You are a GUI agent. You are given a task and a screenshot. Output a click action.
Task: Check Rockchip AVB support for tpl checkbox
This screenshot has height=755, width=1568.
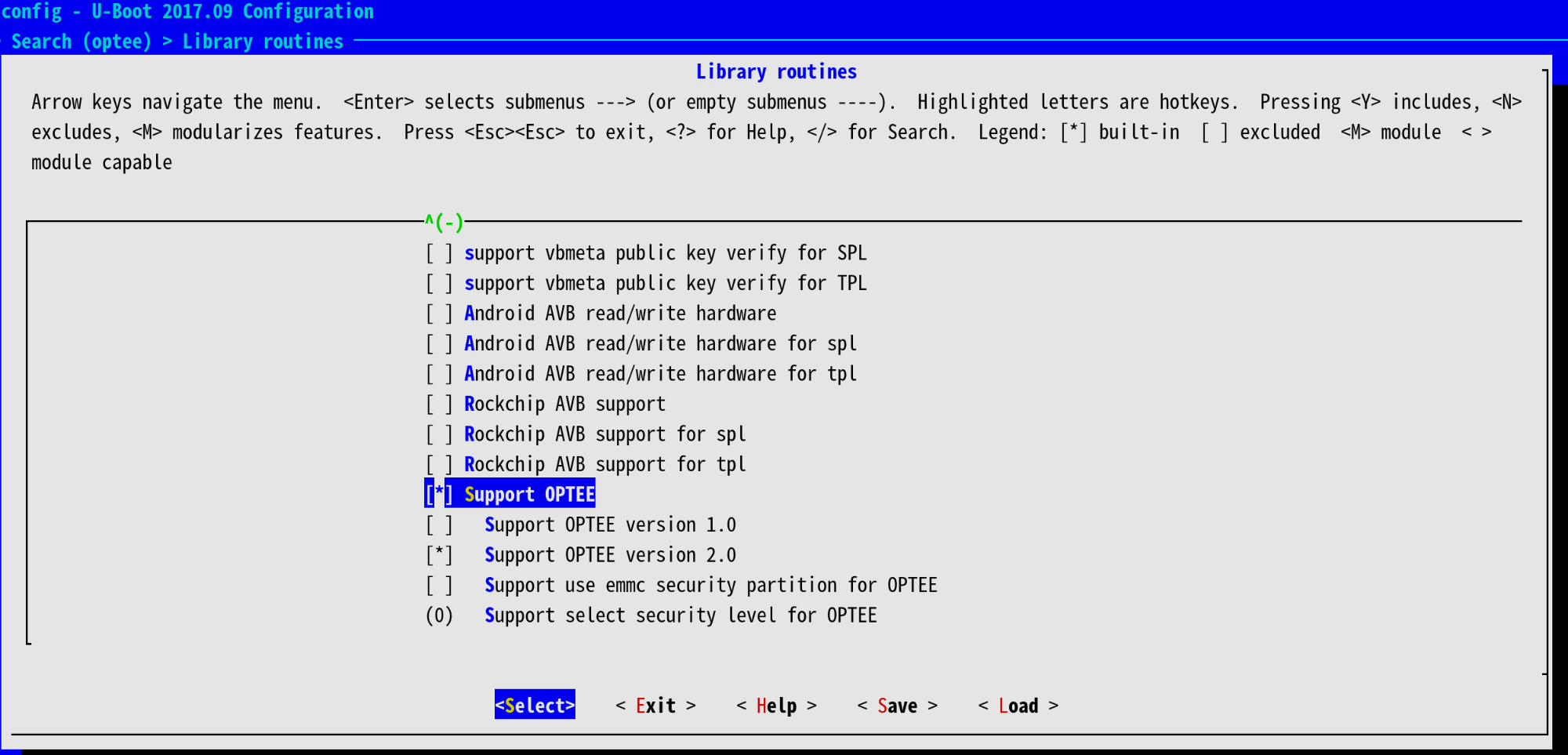pos(439,464)
